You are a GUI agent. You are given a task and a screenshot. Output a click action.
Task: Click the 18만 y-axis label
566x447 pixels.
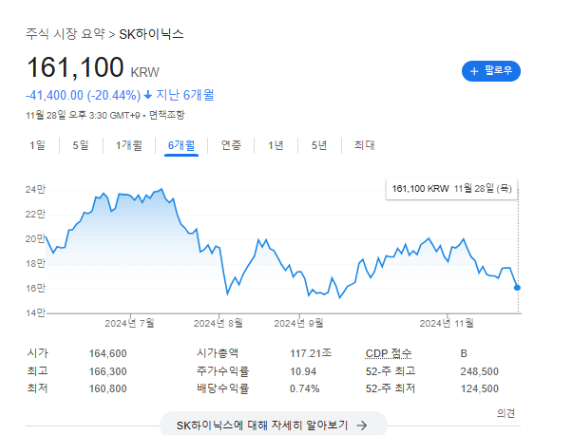pyautogui.click(x=35, y=264)
